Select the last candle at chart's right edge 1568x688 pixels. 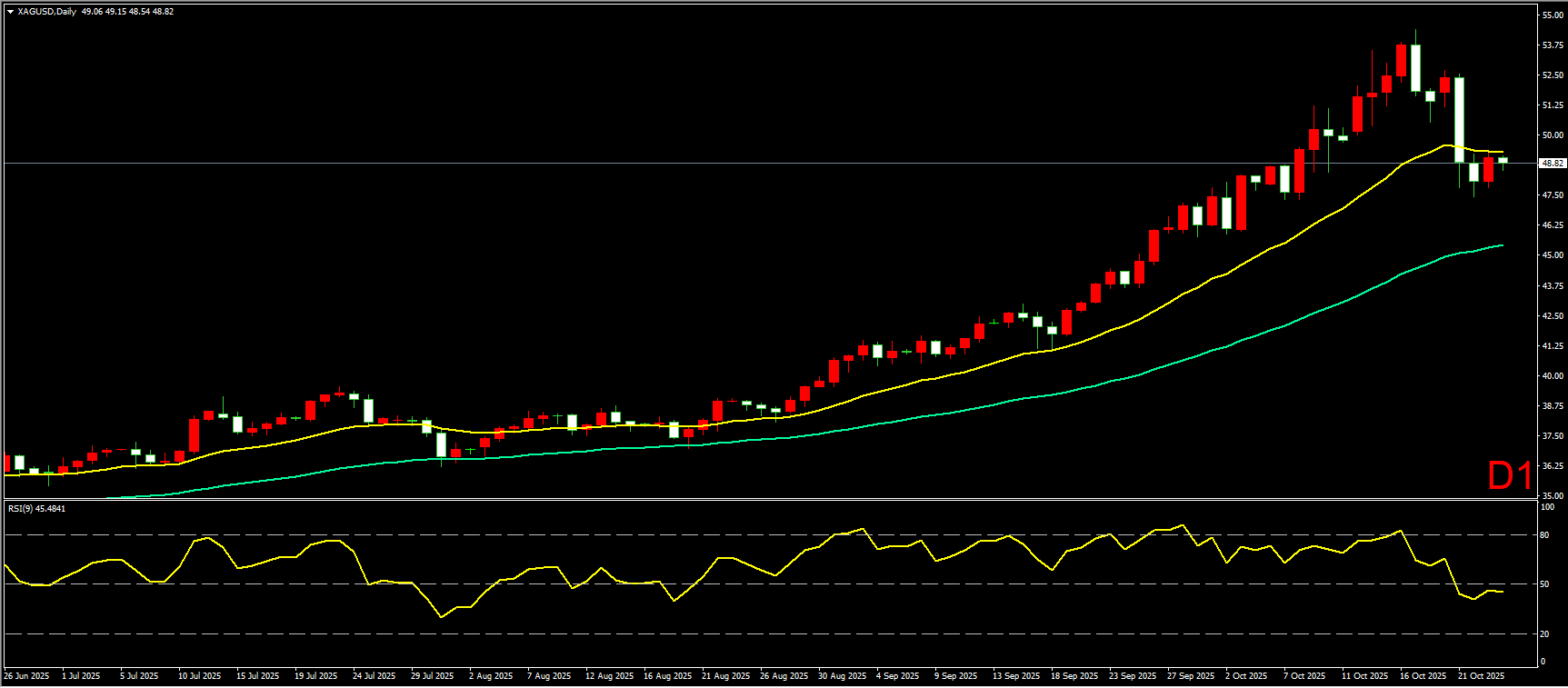[1503, 160]
